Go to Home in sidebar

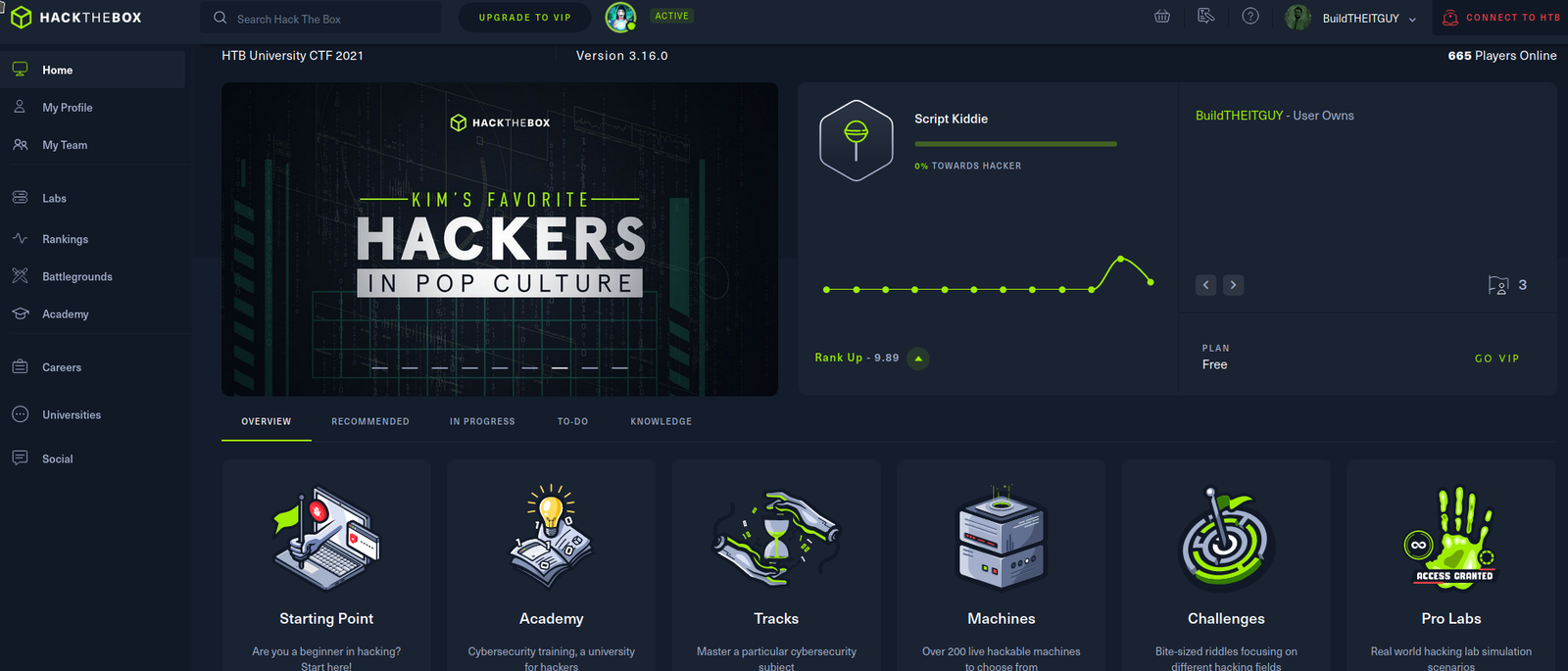click(x=92, y=71)
